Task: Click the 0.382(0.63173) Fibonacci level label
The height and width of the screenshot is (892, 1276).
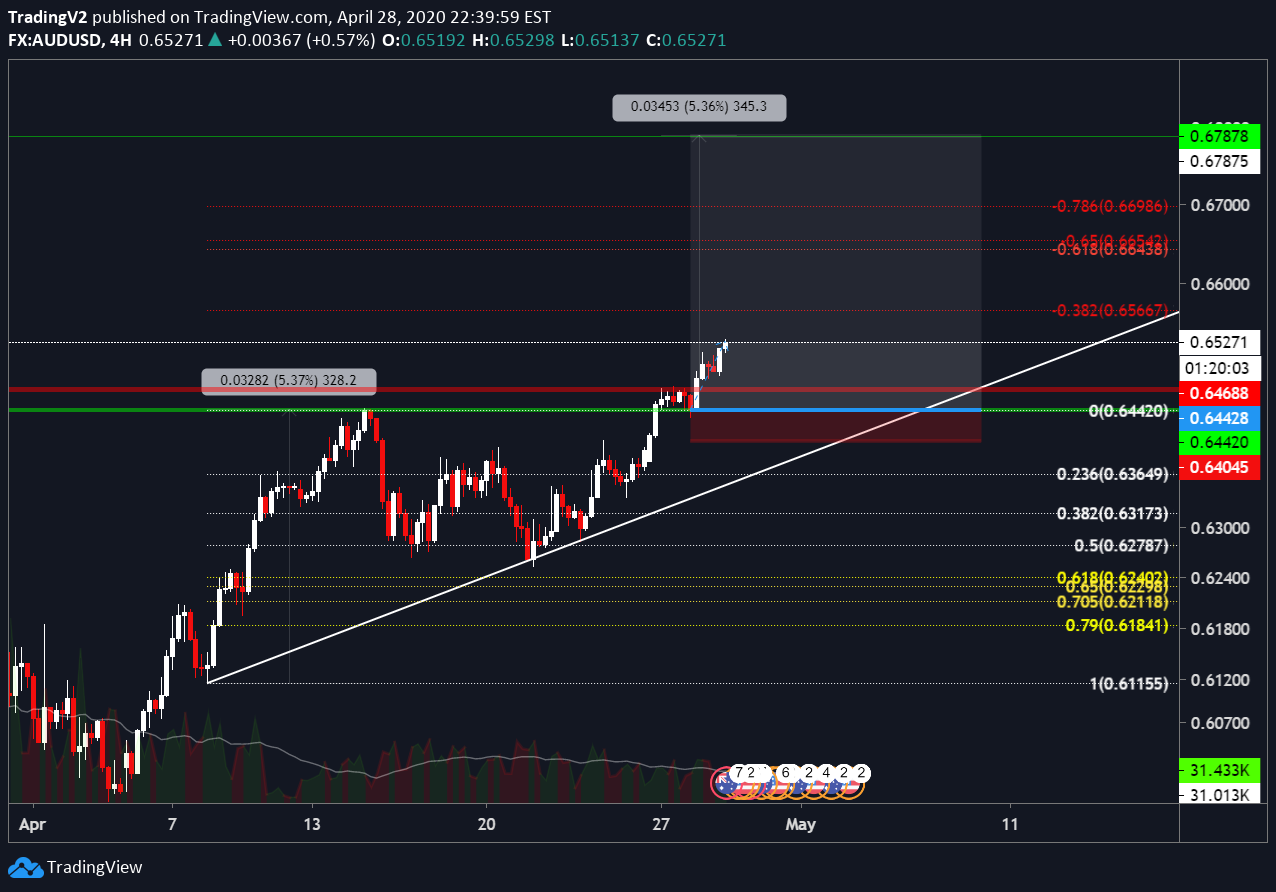Action: click(x=1112, y=513)
